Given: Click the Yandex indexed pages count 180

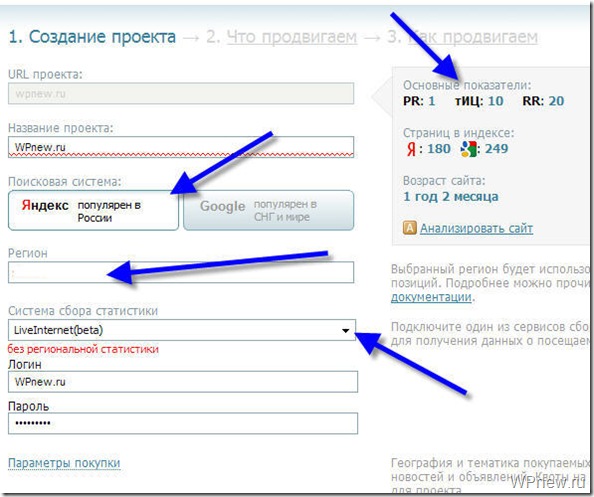Looking at the screenshot, I should (439, 149).
